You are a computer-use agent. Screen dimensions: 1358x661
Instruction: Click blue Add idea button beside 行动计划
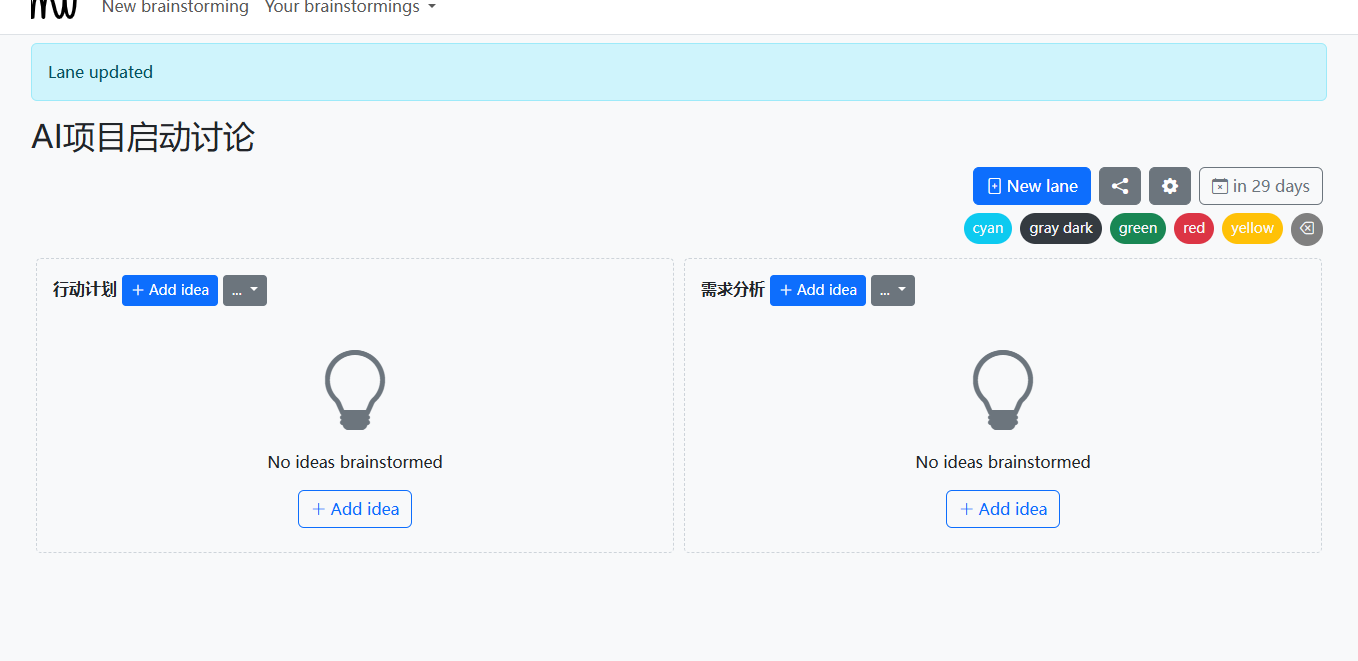170,290
